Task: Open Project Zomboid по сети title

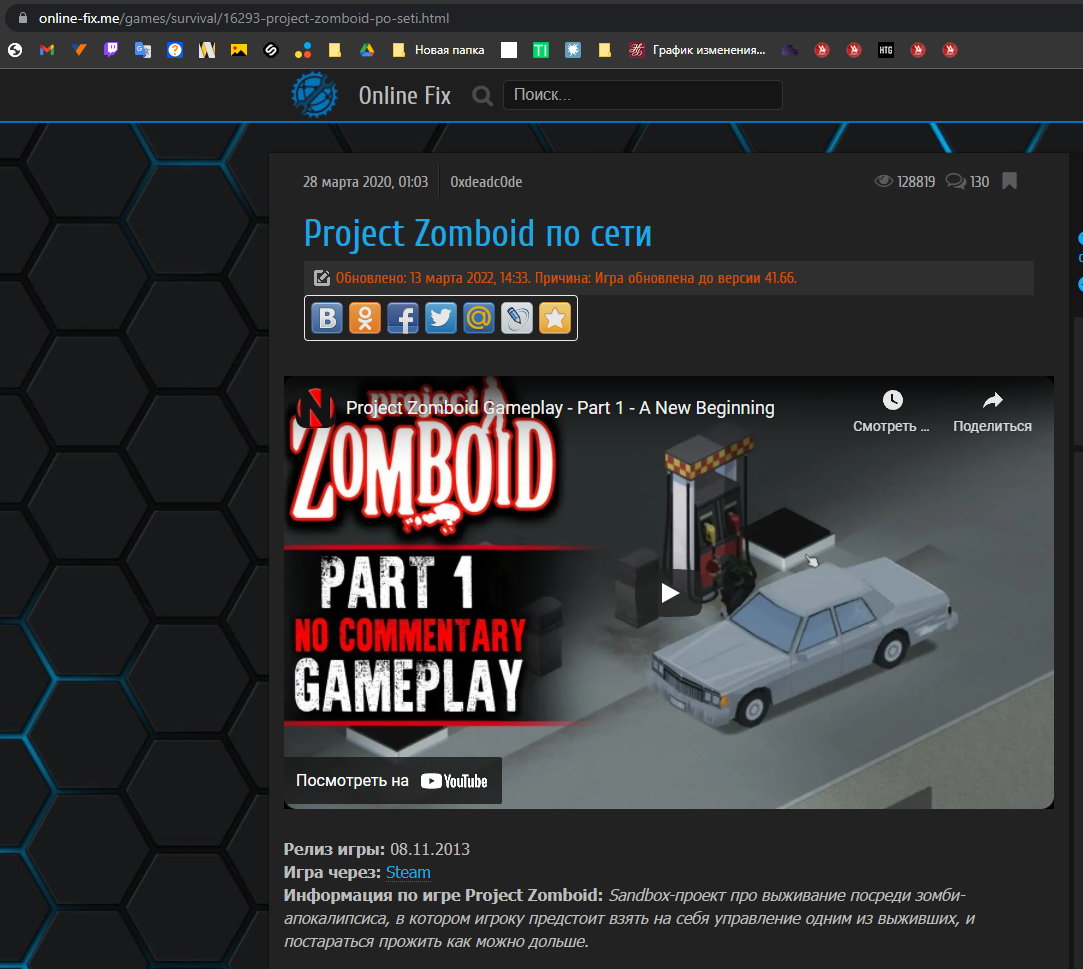Action: [478, 233]
